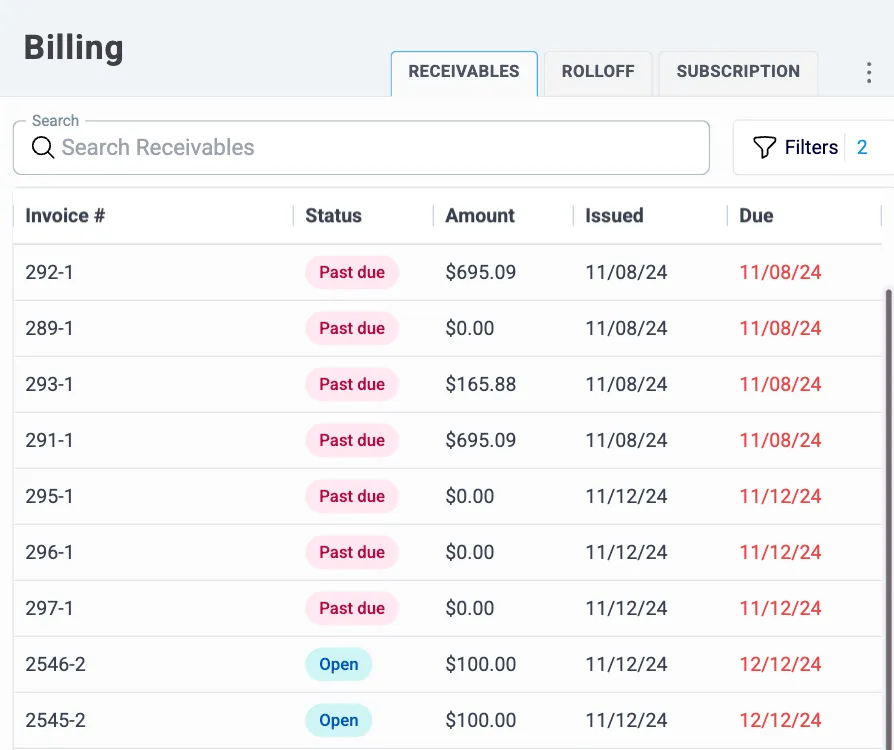894x750 pixels.
Task: Open invoice 2546-2 row
Action: [x=55, y=664]
